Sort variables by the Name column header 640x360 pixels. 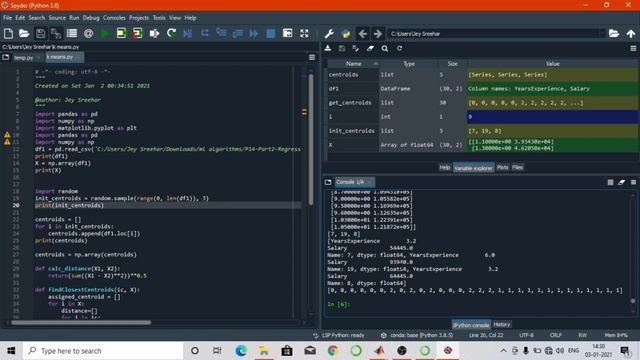[x=353, y=64]
